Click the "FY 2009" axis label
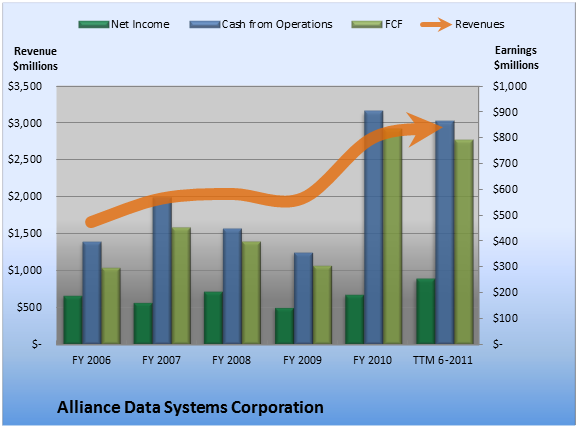 (x=302, y=360)
